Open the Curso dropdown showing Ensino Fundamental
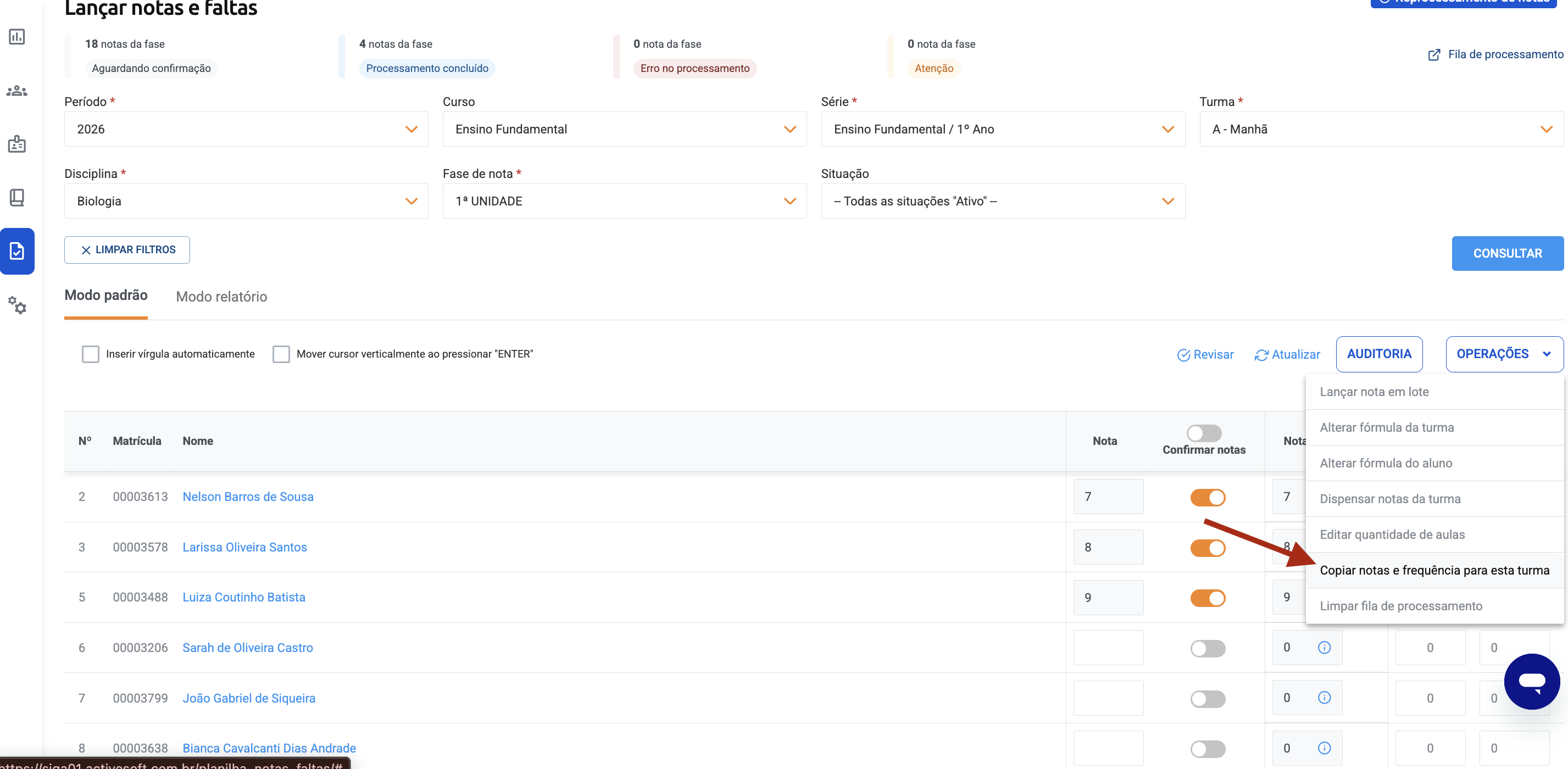Screen dimensions: 1568x769 625,129
